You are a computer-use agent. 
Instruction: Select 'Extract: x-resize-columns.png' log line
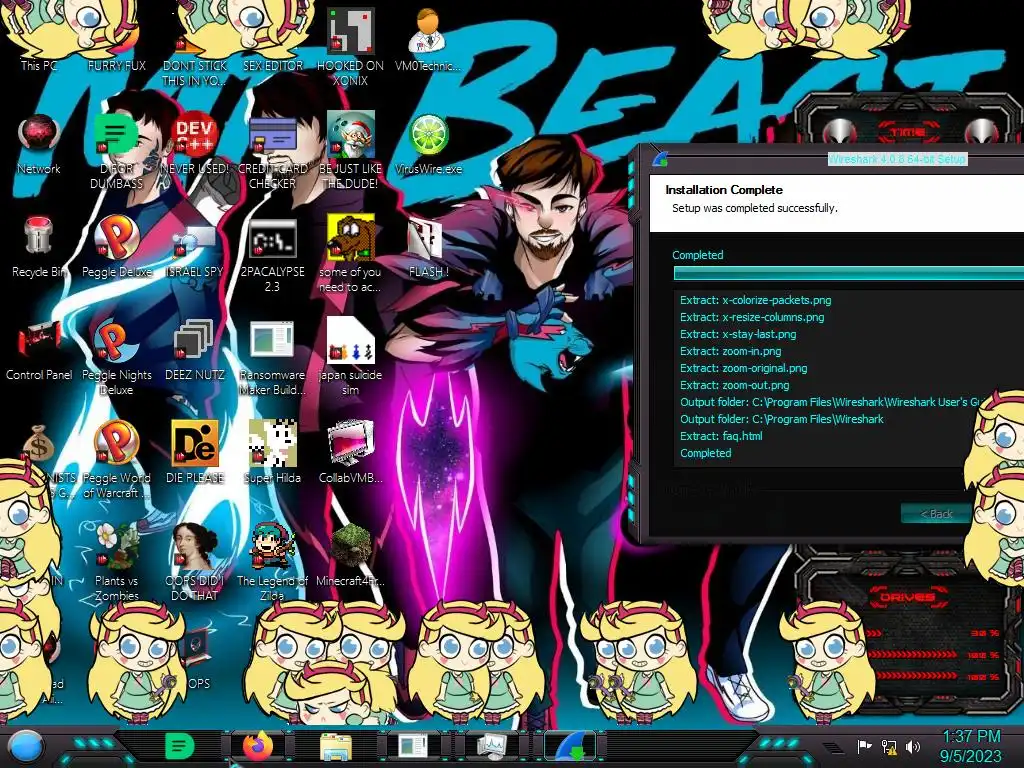pyautogui.click(x=752, y=317)
